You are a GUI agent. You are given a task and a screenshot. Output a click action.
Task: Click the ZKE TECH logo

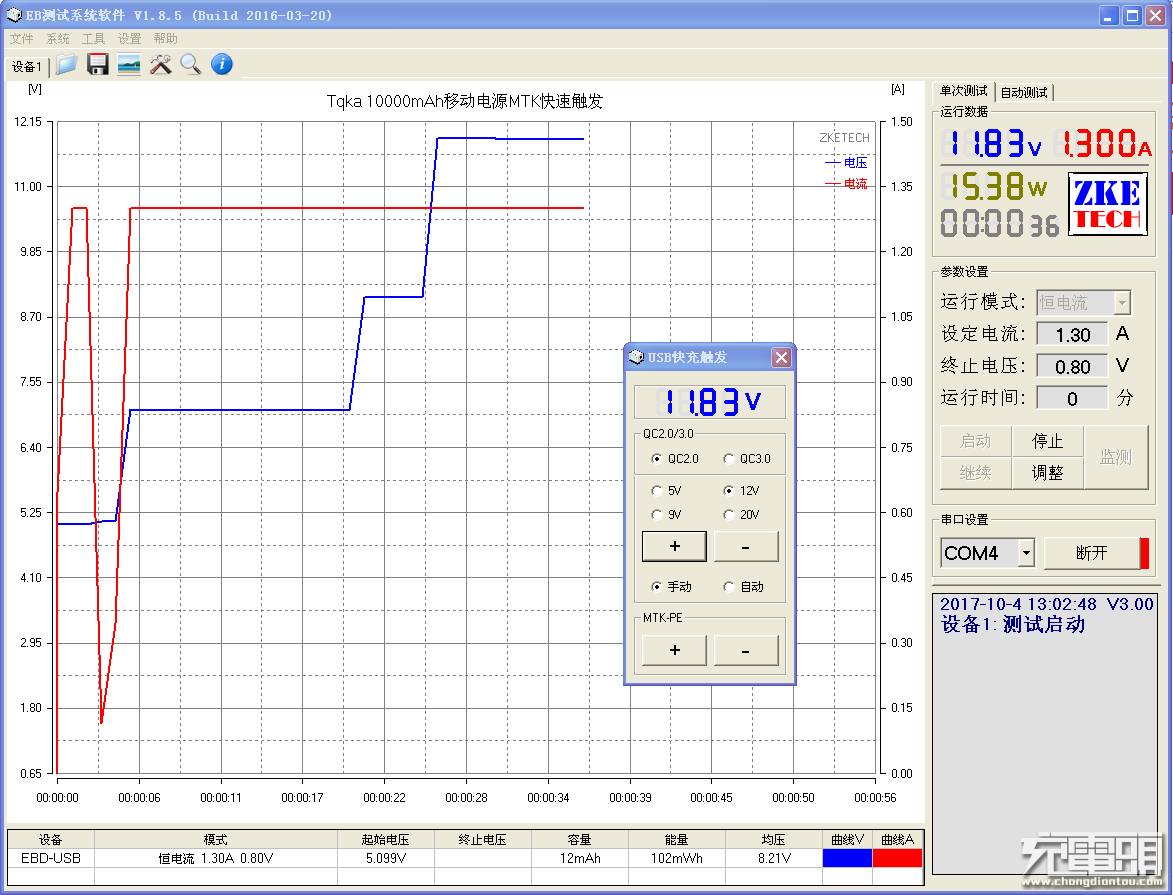click(x=1107, y=204)
